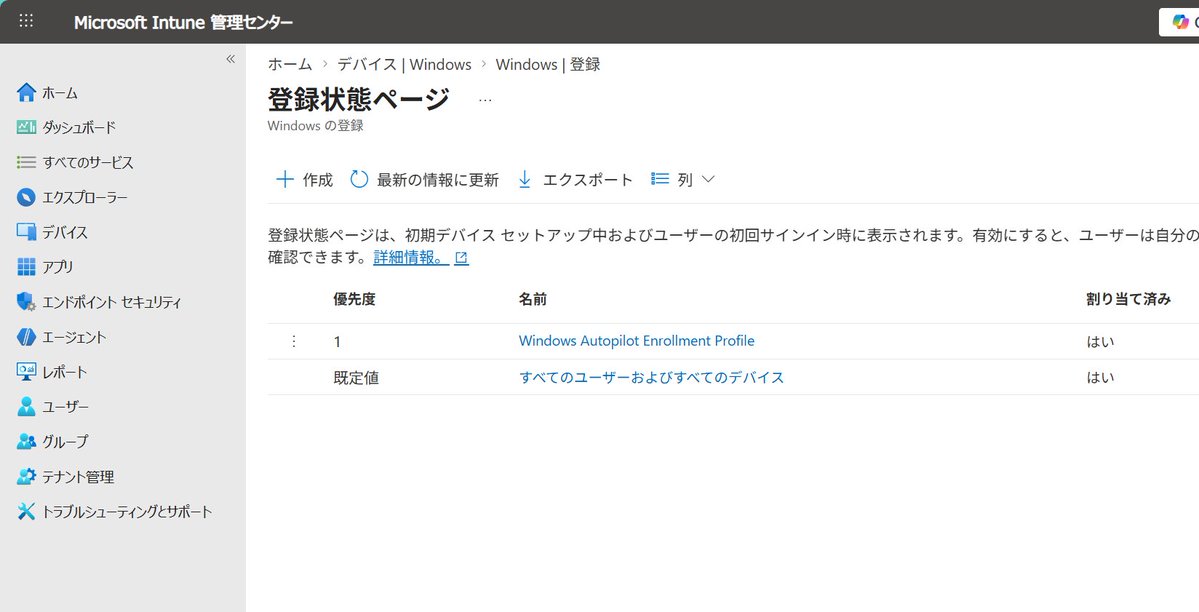Open the ⋮ menu on the priority 1 row
The height and width of the screenshot is (612, 1199).
[x=293, y=341]
